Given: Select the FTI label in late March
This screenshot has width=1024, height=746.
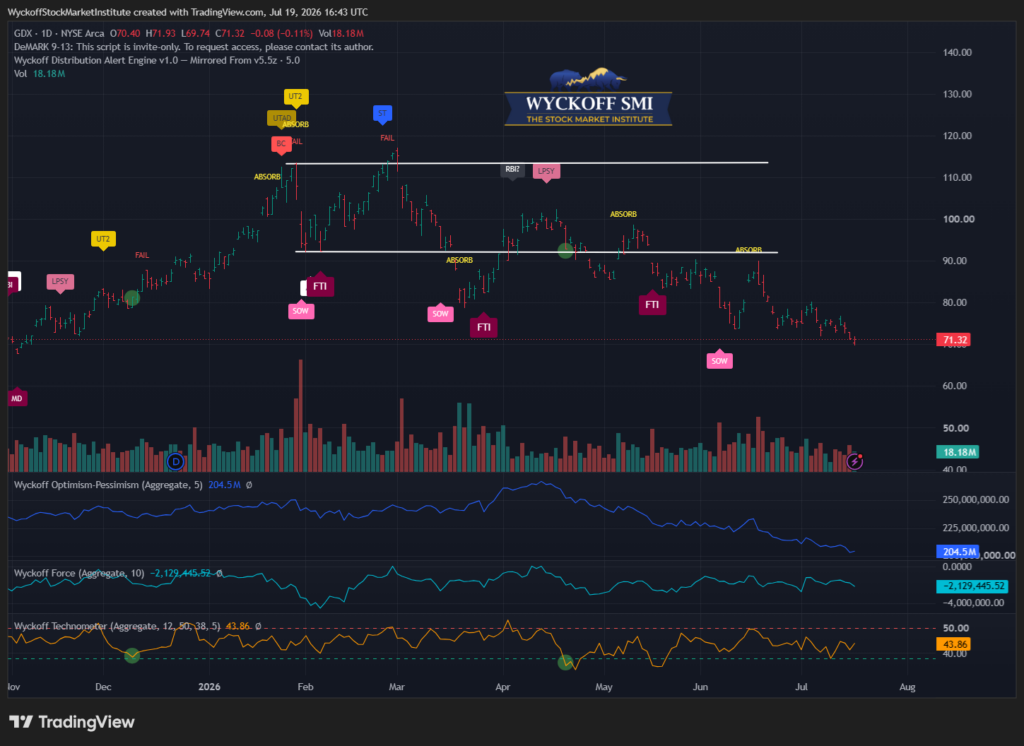Looking at the screenshot, I should coord(484,326).
